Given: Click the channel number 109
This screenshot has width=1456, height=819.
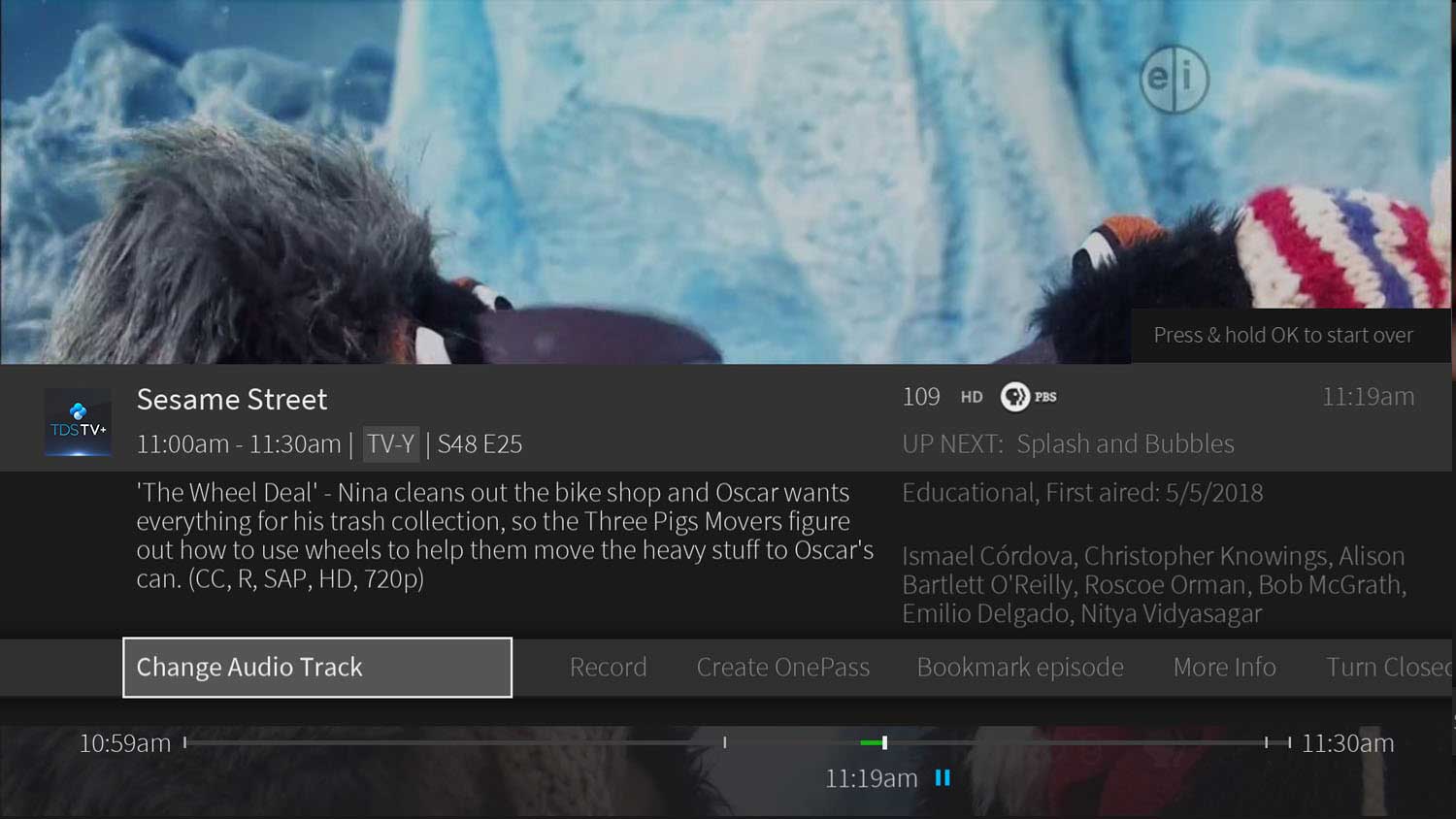Looking at the screenshot, I should (921, 397).
